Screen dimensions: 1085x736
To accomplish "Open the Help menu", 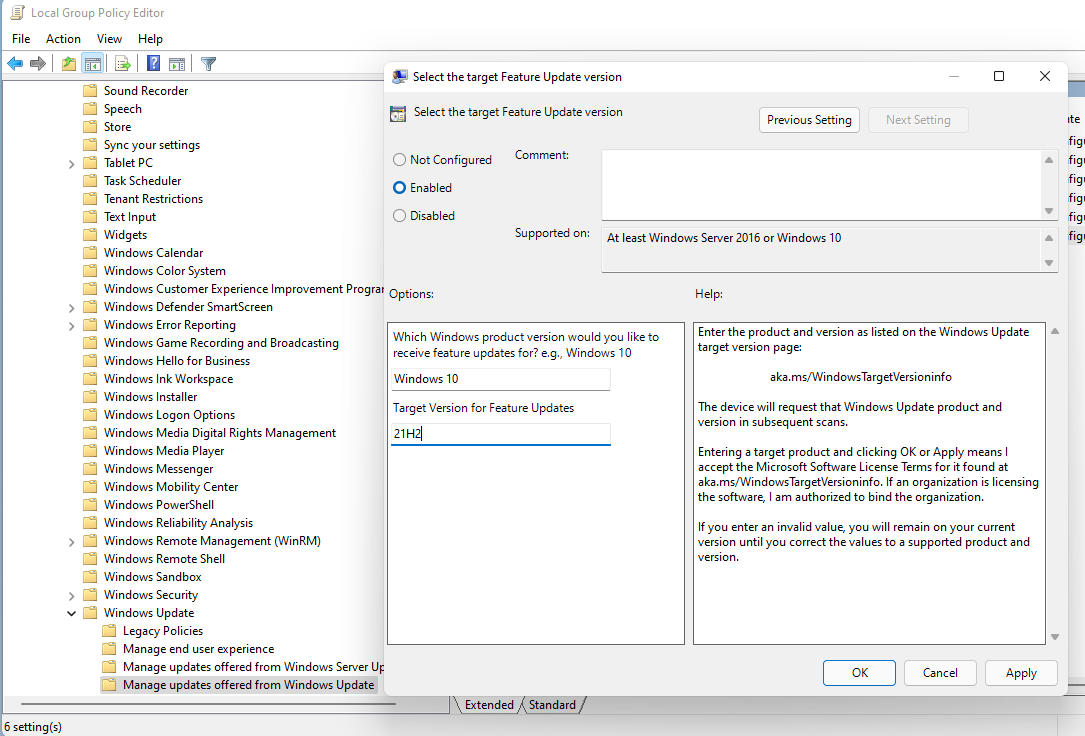I will pos(150,39).
